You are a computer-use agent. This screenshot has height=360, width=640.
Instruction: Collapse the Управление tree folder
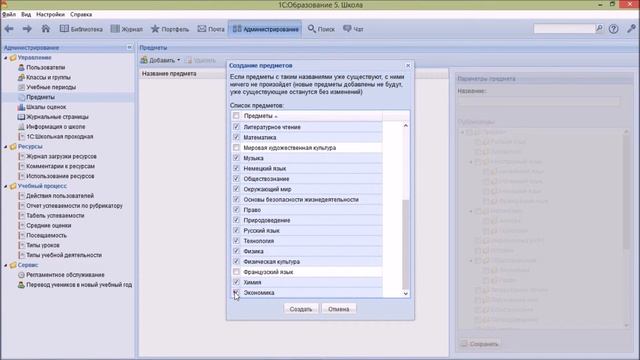click(6, 58)
